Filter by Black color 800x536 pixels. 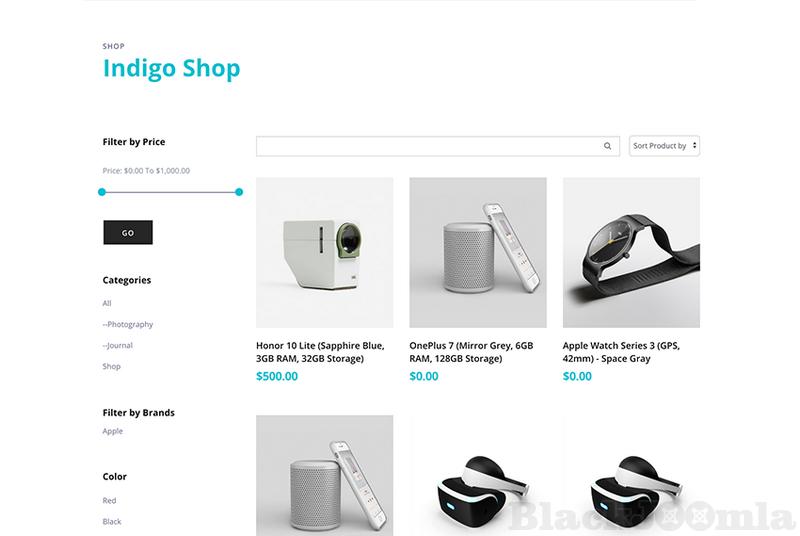click(x=112, y=521)
